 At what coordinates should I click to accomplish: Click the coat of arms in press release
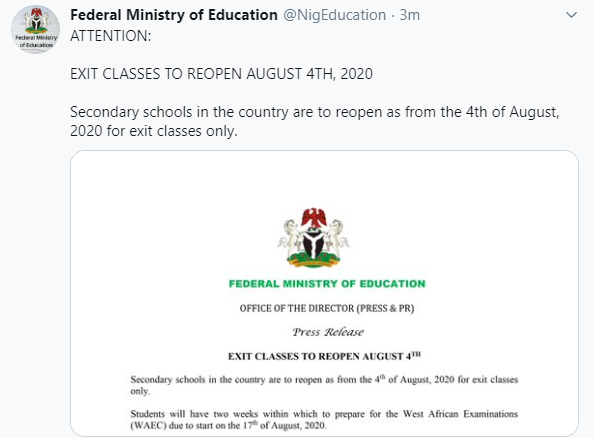pos(314,237)
